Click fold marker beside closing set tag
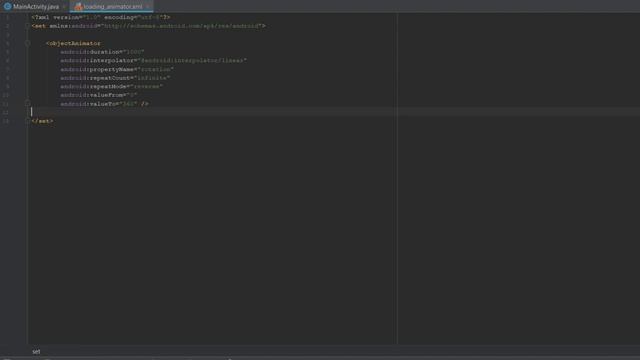Image resolution: width=640 pixels, height=360 pixels. [x=28, y=121]
